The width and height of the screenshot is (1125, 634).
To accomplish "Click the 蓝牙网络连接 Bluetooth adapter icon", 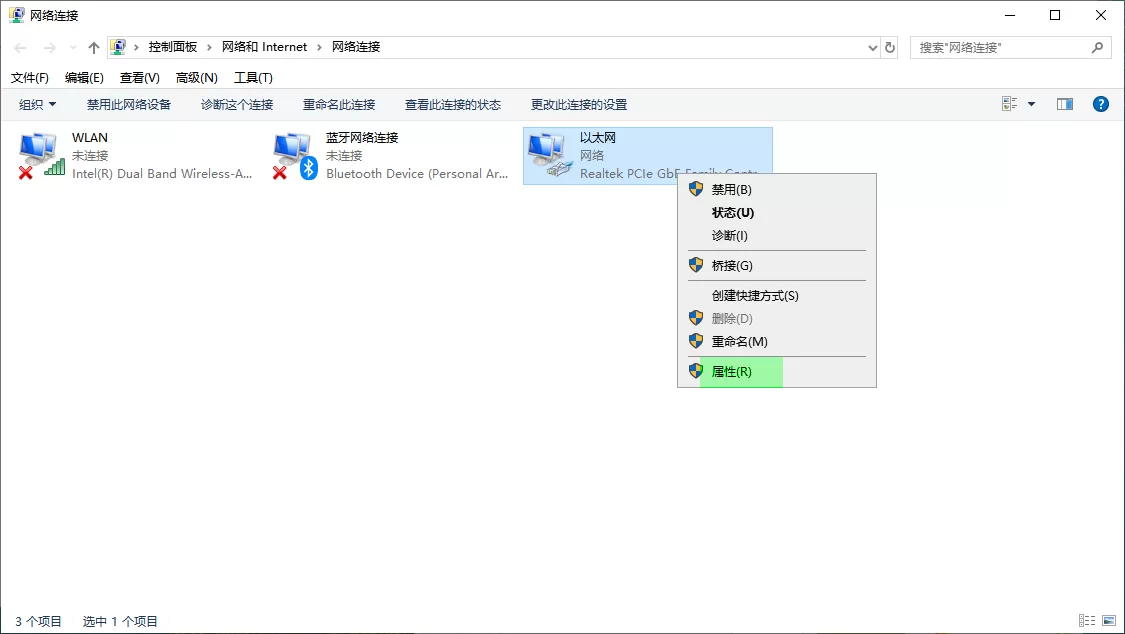I will (293, 152).
